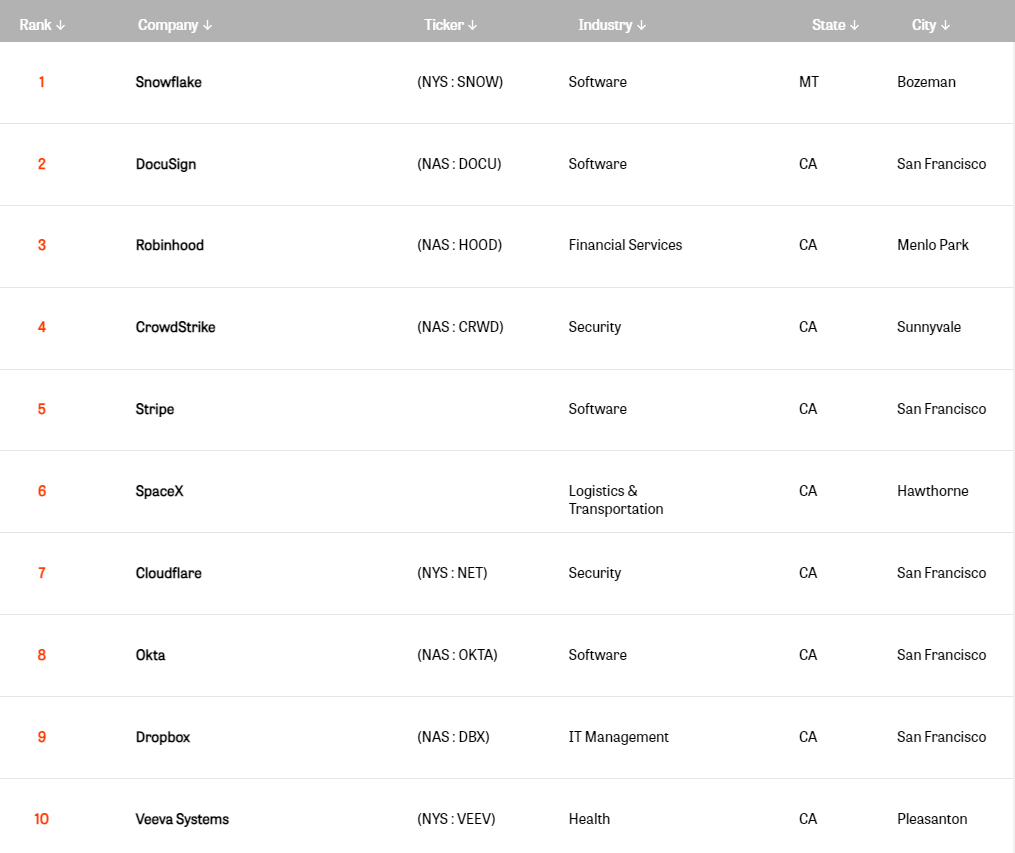Click the Dropbox company name
The image size is (1015, 853).
(x=163, y=737)
